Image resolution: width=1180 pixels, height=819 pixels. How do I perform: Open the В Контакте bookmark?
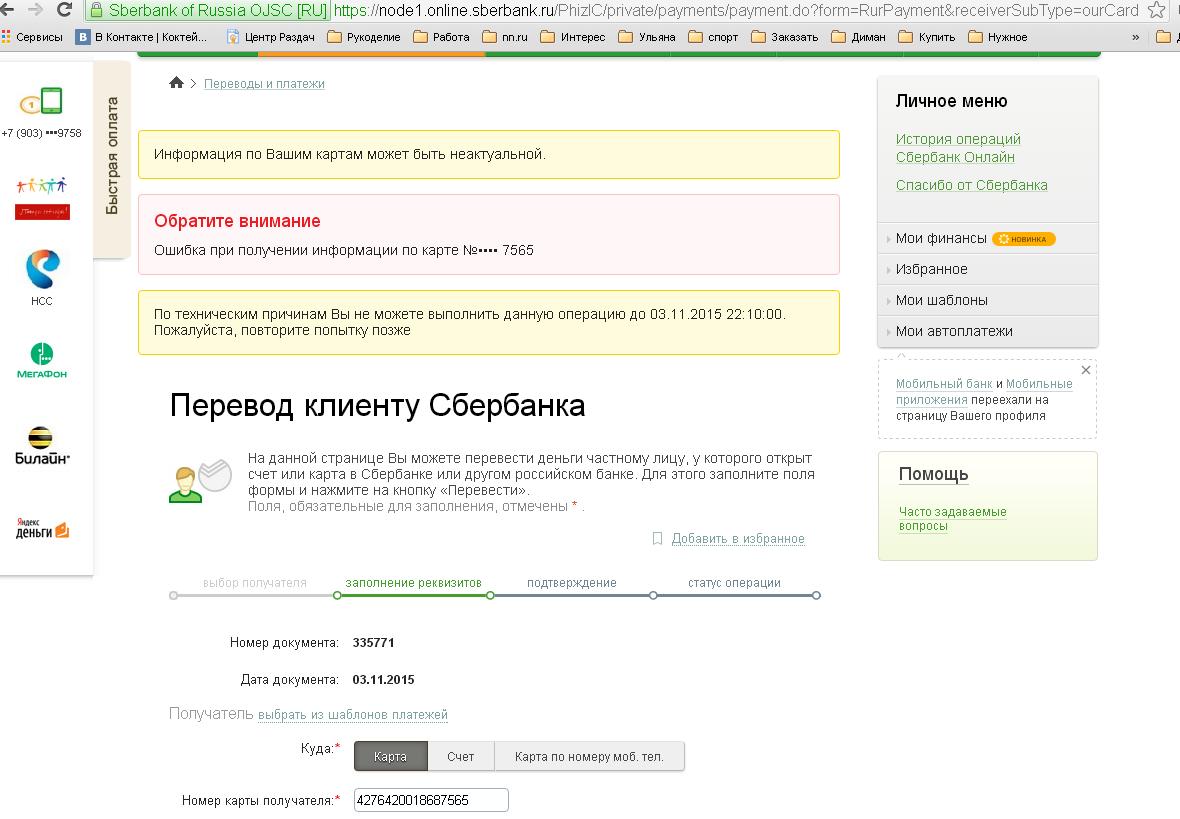(x=141, y=37)
